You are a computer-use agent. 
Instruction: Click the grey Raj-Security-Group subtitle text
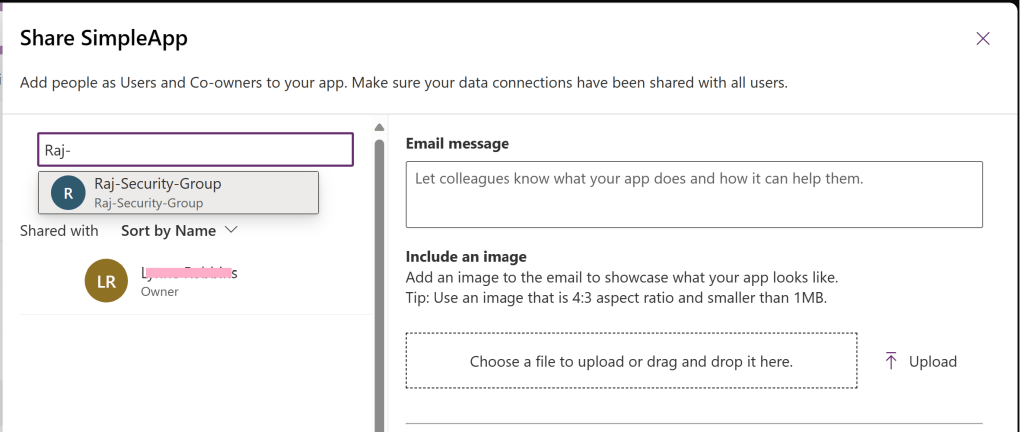149,203
